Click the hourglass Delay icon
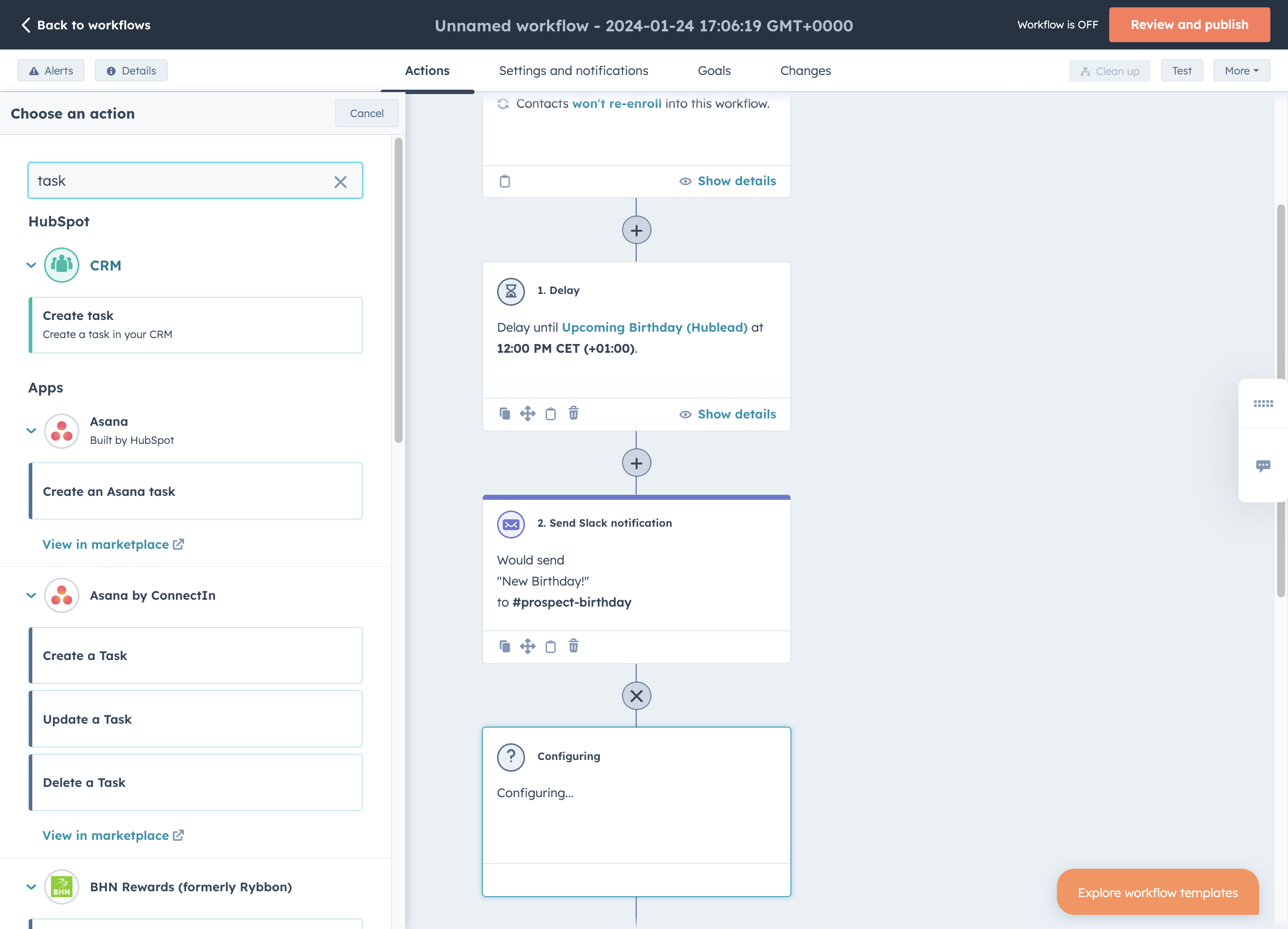1288x929 pixels. pos(511,292)
